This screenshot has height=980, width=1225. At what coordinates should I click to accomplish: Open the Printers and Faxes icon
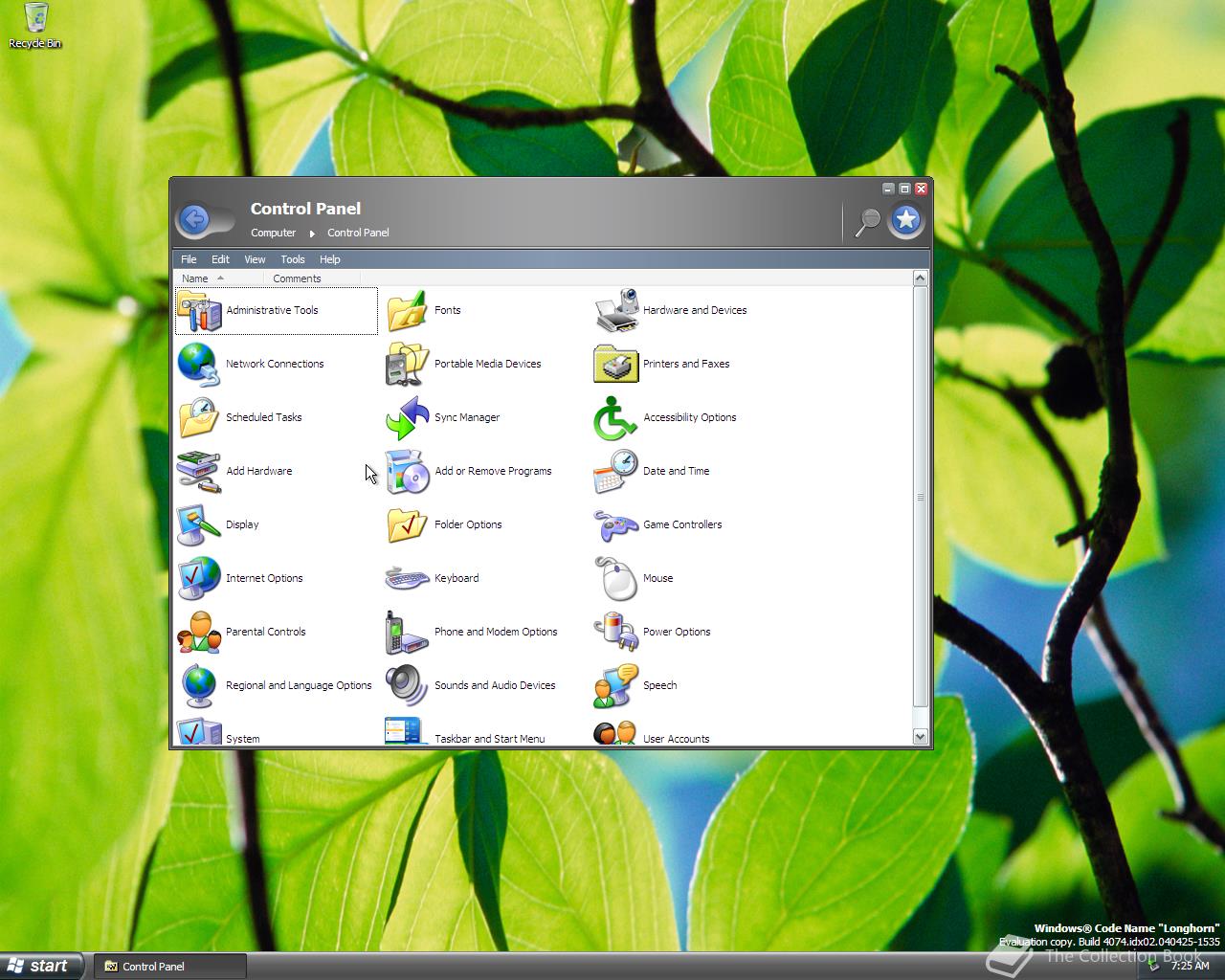tap(616, 365)
